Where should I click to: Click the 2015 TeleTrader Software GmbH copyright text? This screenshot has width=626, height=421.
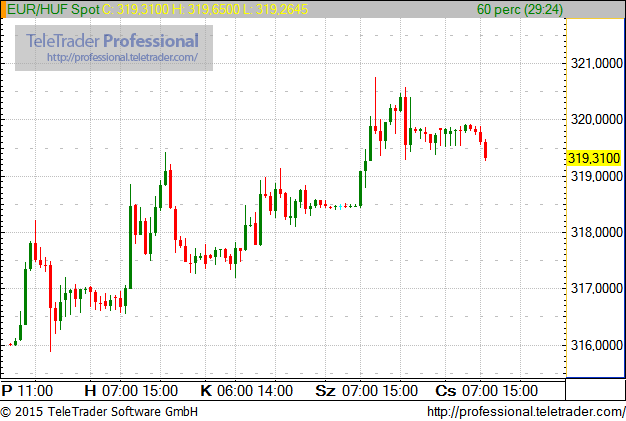click(99, 411)
